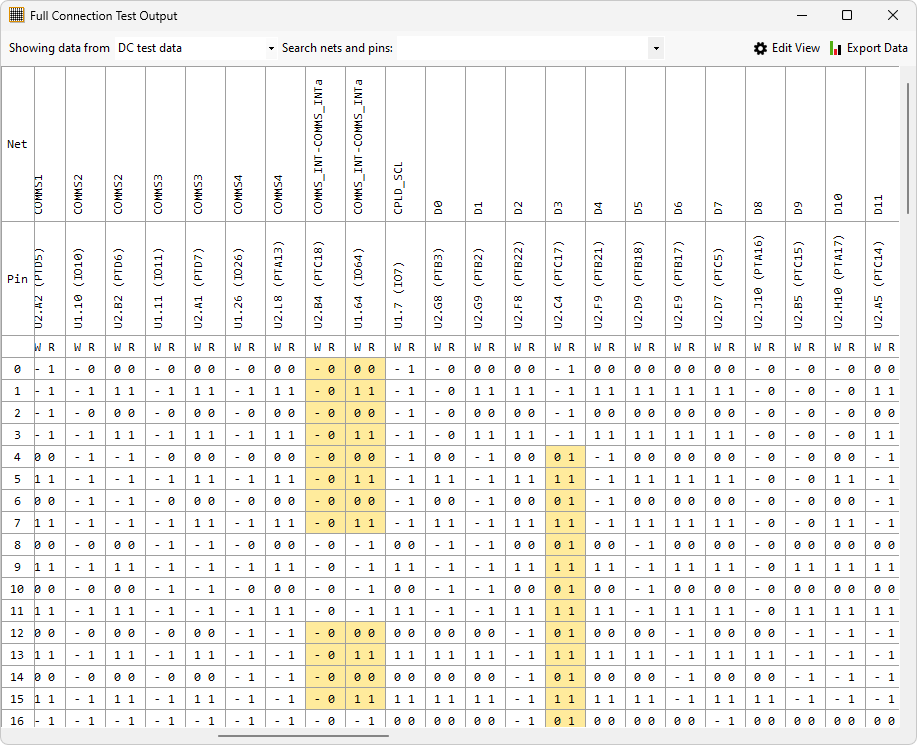
Task: Click the Edit View button label
Action: click(795, 48)
